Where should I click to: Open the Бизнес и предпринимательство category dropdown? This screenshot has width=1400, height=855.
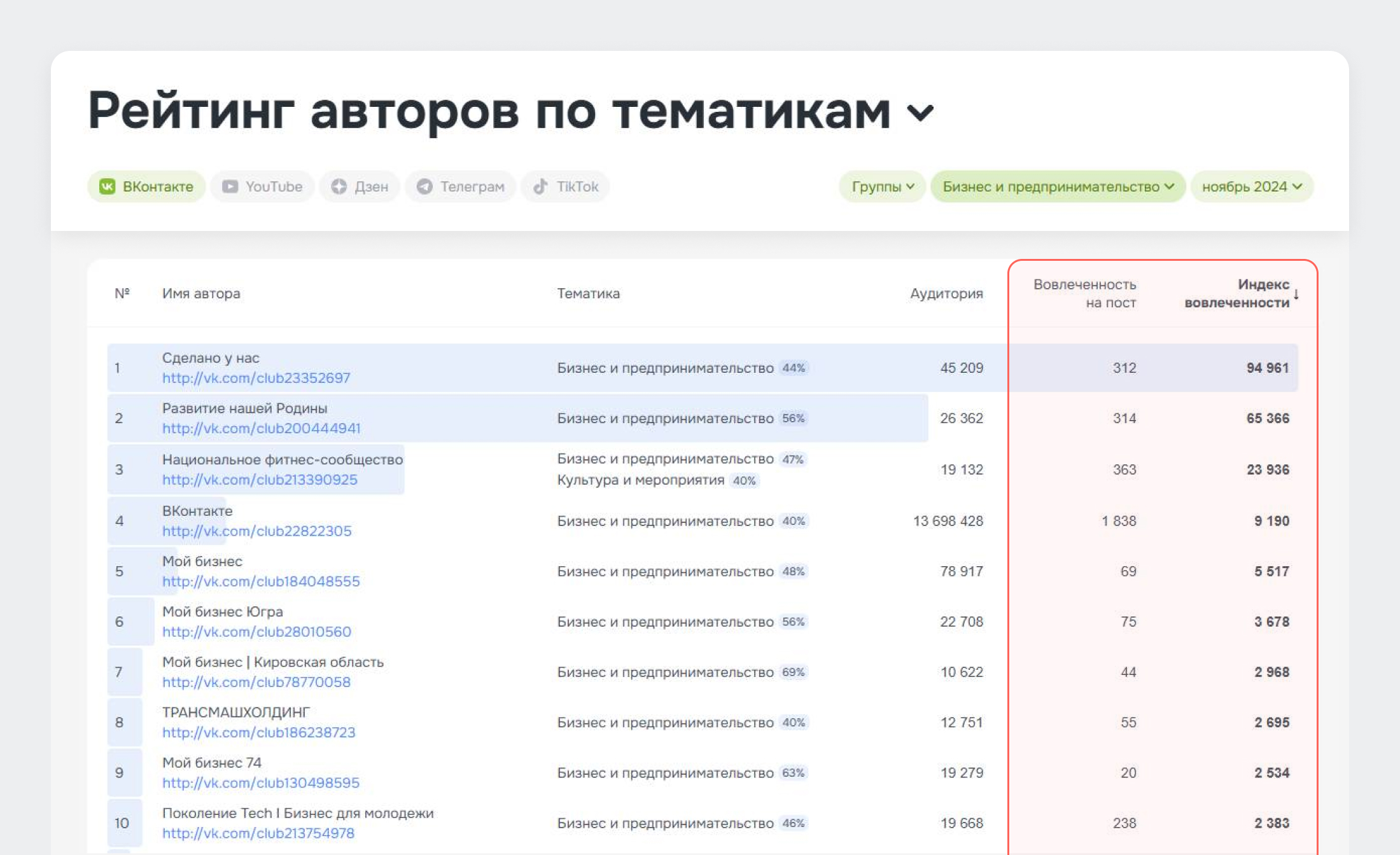pos(1058,186)
